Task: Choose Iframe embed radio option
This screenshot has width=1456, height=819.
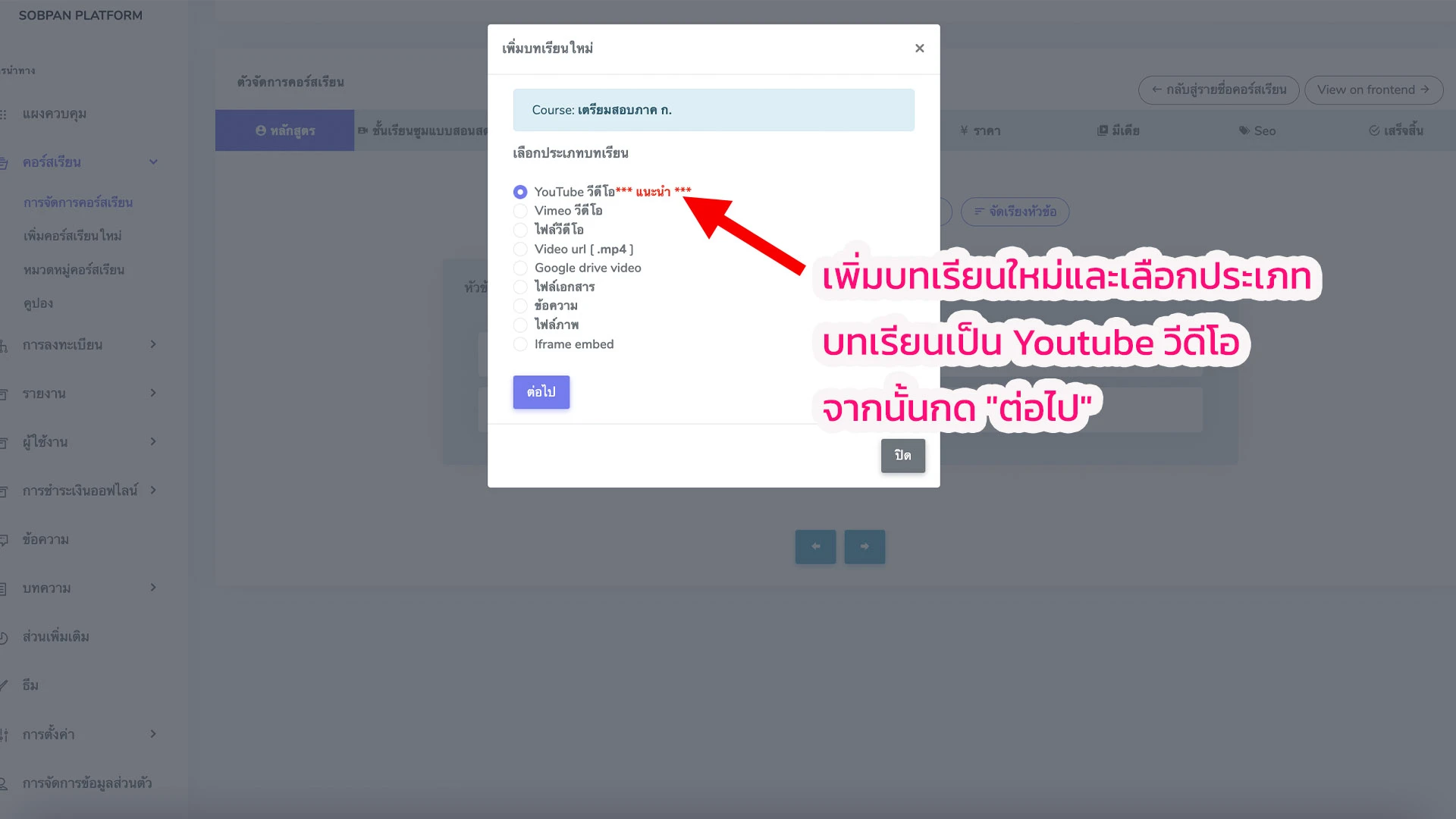Action: pyautogui.click(x=520, y=344)
